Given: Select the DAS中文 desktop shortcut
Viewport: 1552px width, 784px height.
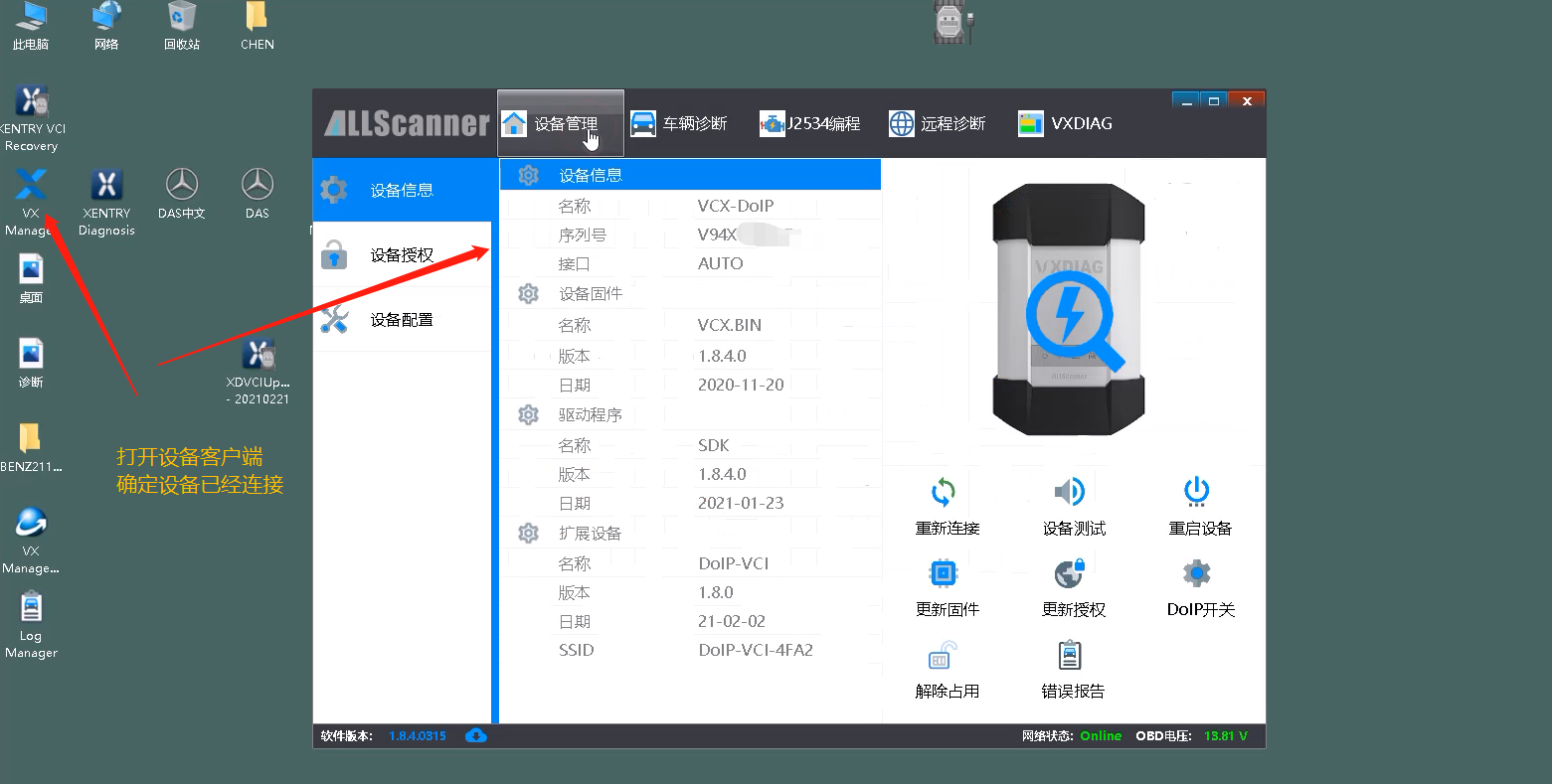Looking at the screenshot, I should (182, 195).
